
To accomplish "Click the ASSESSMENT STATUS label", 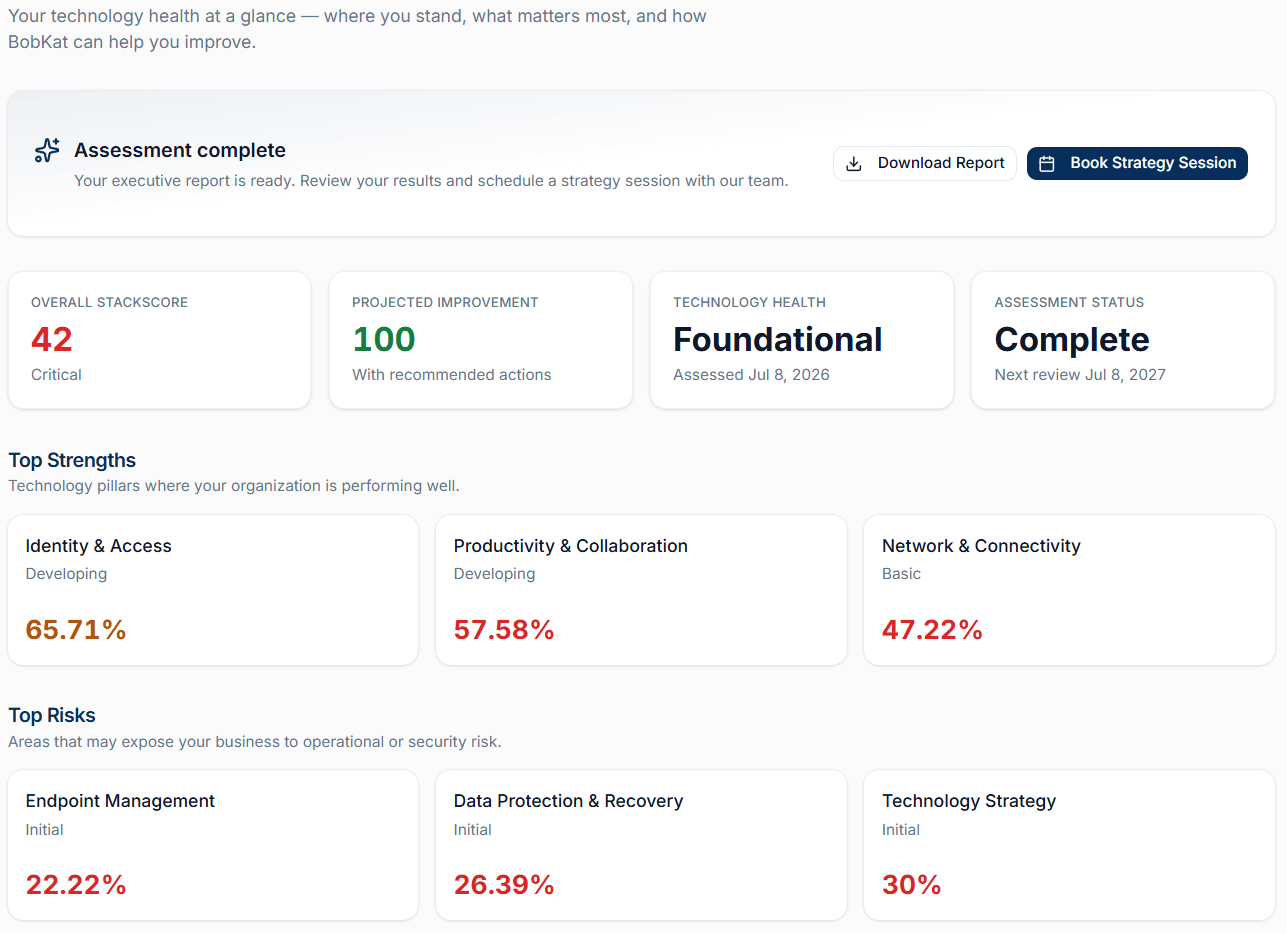I will (x=1069, y=302).
